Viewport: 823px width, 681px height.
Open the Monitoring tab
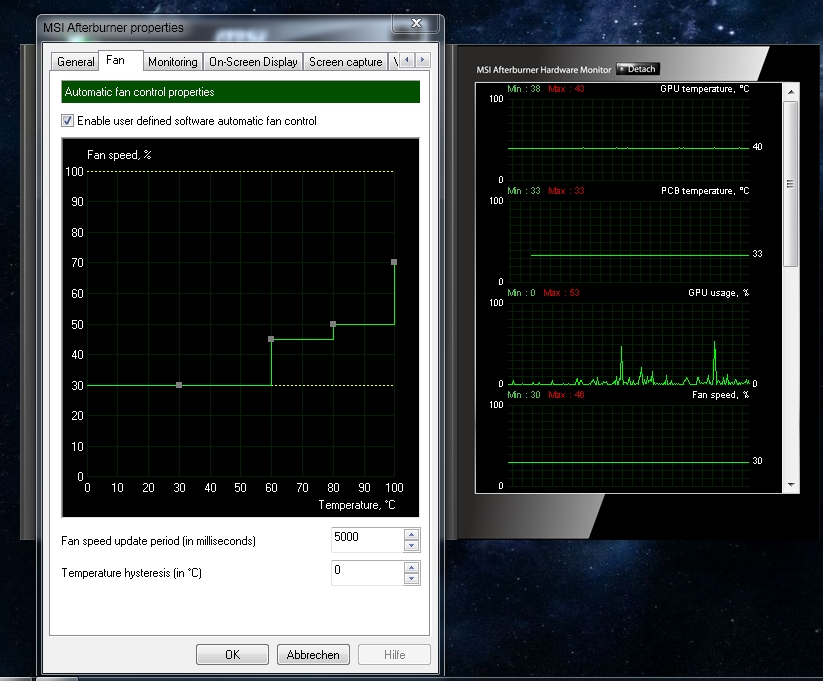pos(173,62)
